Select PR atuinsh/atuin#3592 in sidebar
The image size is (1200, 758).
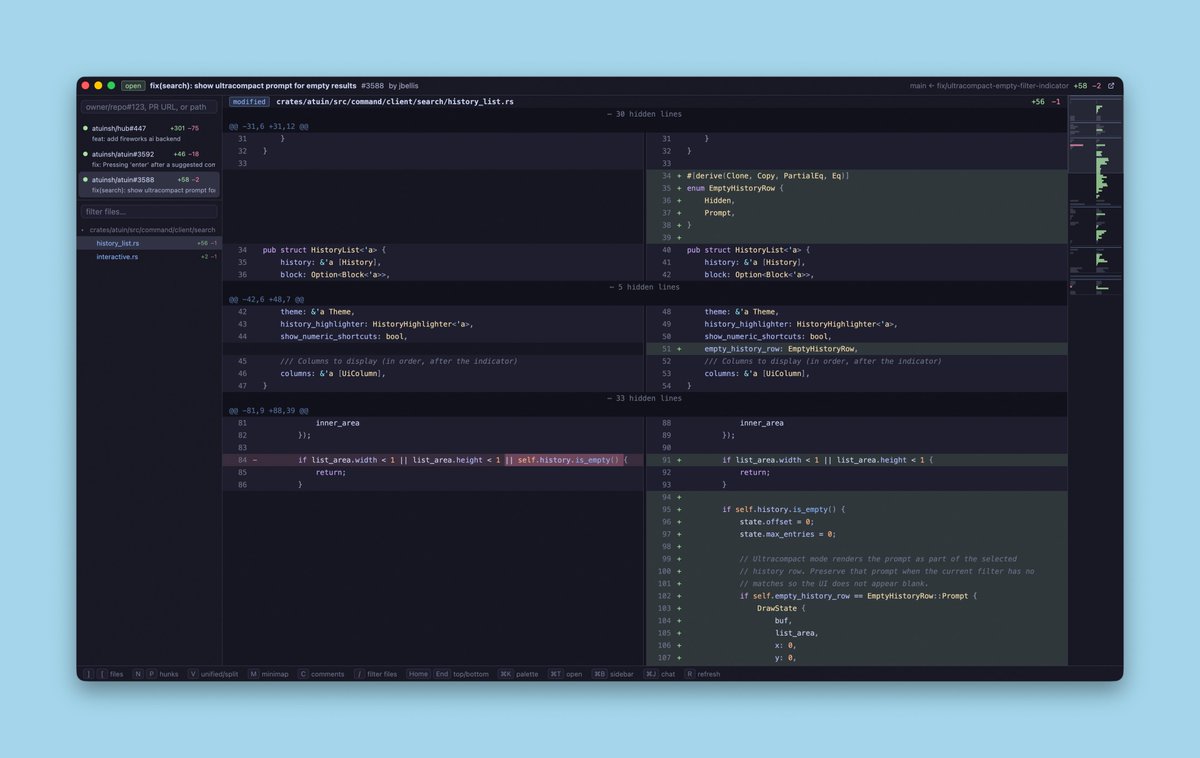(149, 159)
